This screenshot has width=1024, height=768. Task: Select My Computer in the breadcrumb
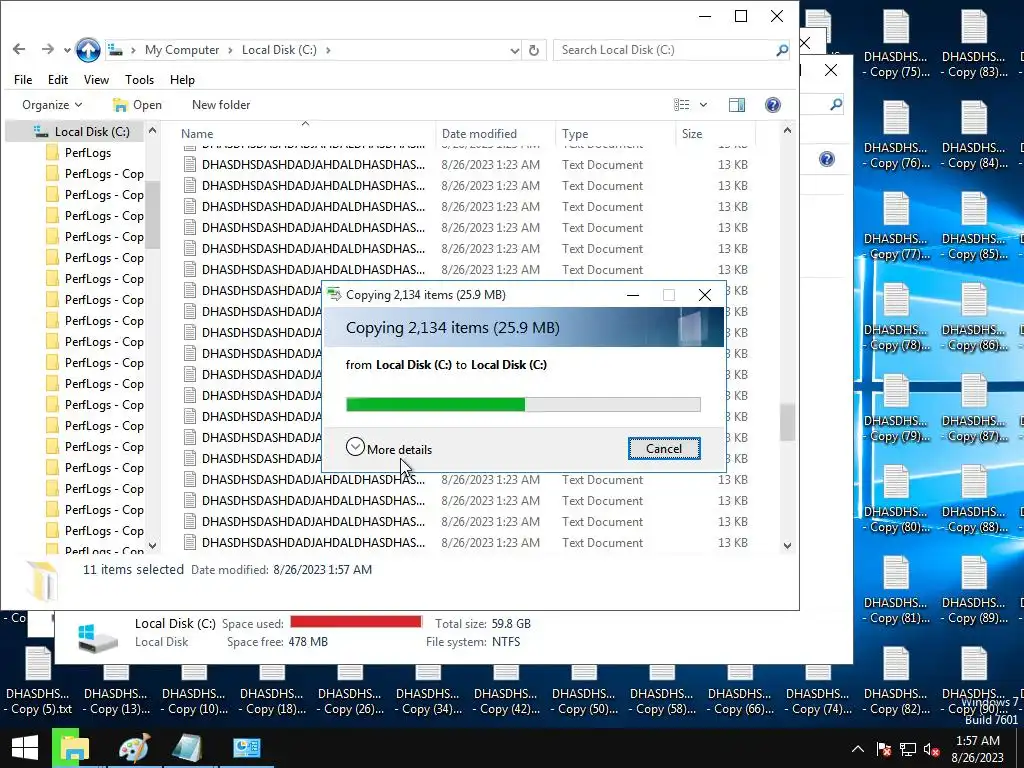coord(182,50)
